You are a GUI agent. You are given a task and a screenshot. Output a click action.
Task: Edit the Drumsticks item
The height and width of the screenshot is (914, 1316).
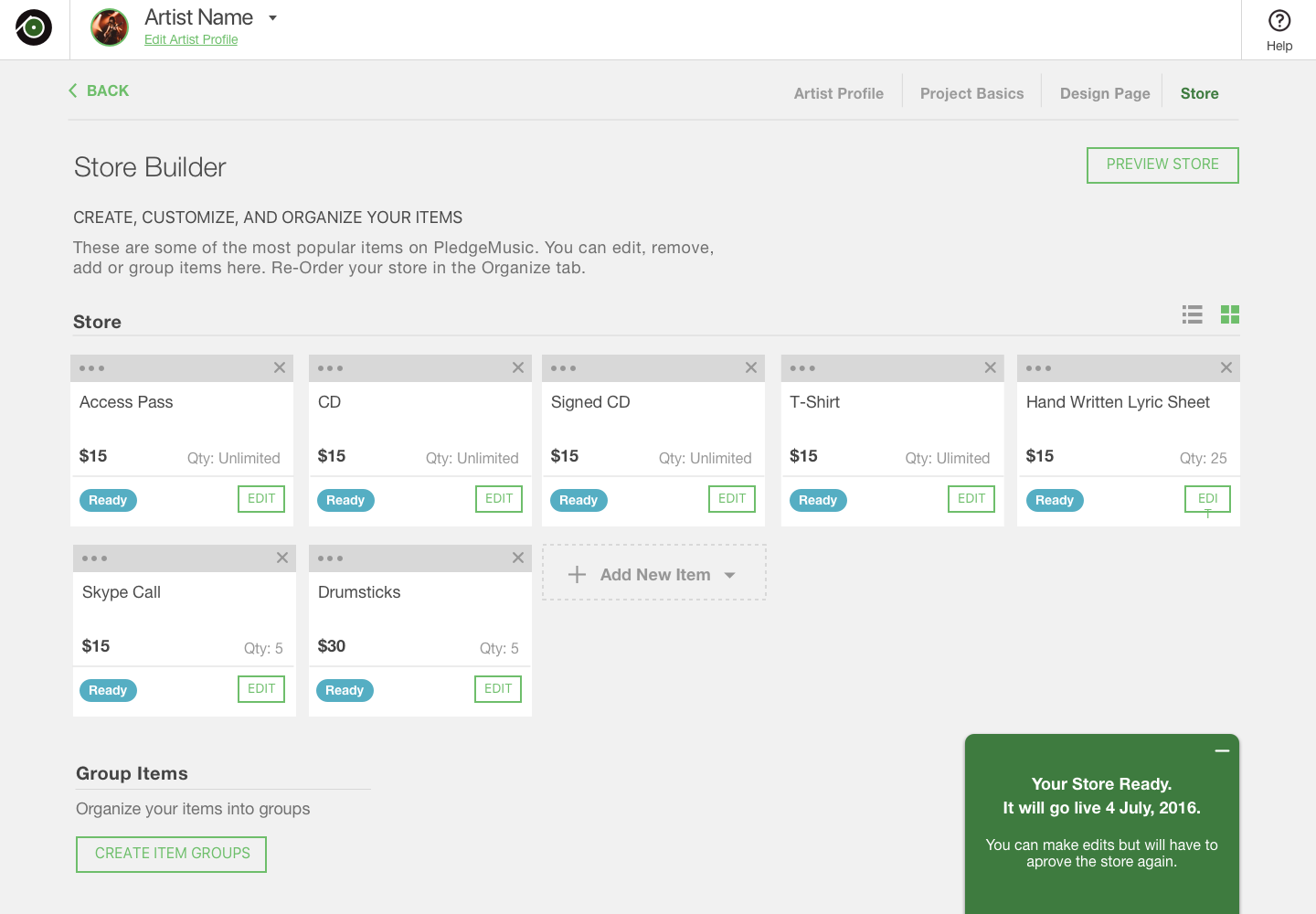tap(498, 689)
